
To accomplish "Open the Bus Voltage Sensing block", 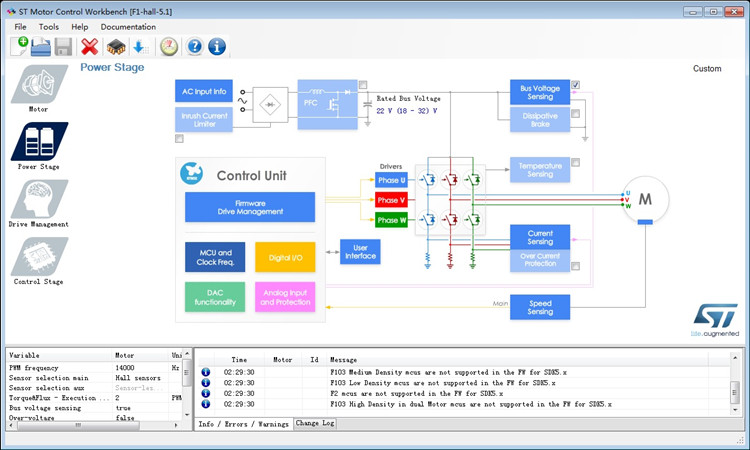I will pyautogui.click(x=540, y=92).
